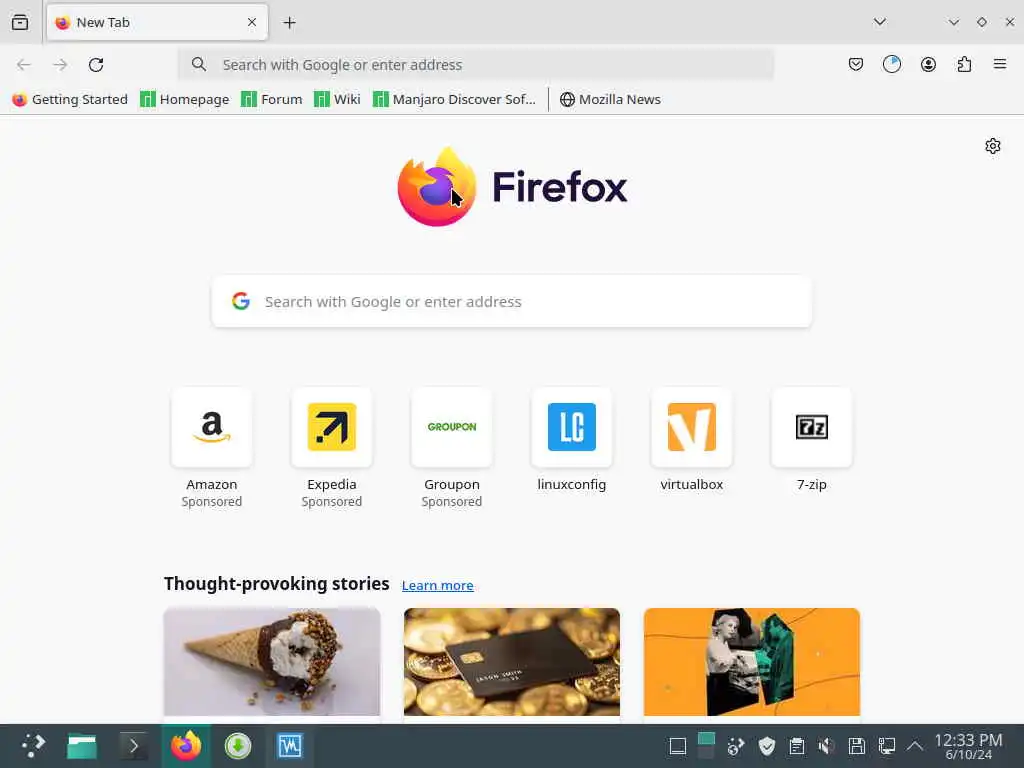Open Forum bookmark
This screenshot has height=768, width=1024.
coord(272,99)
